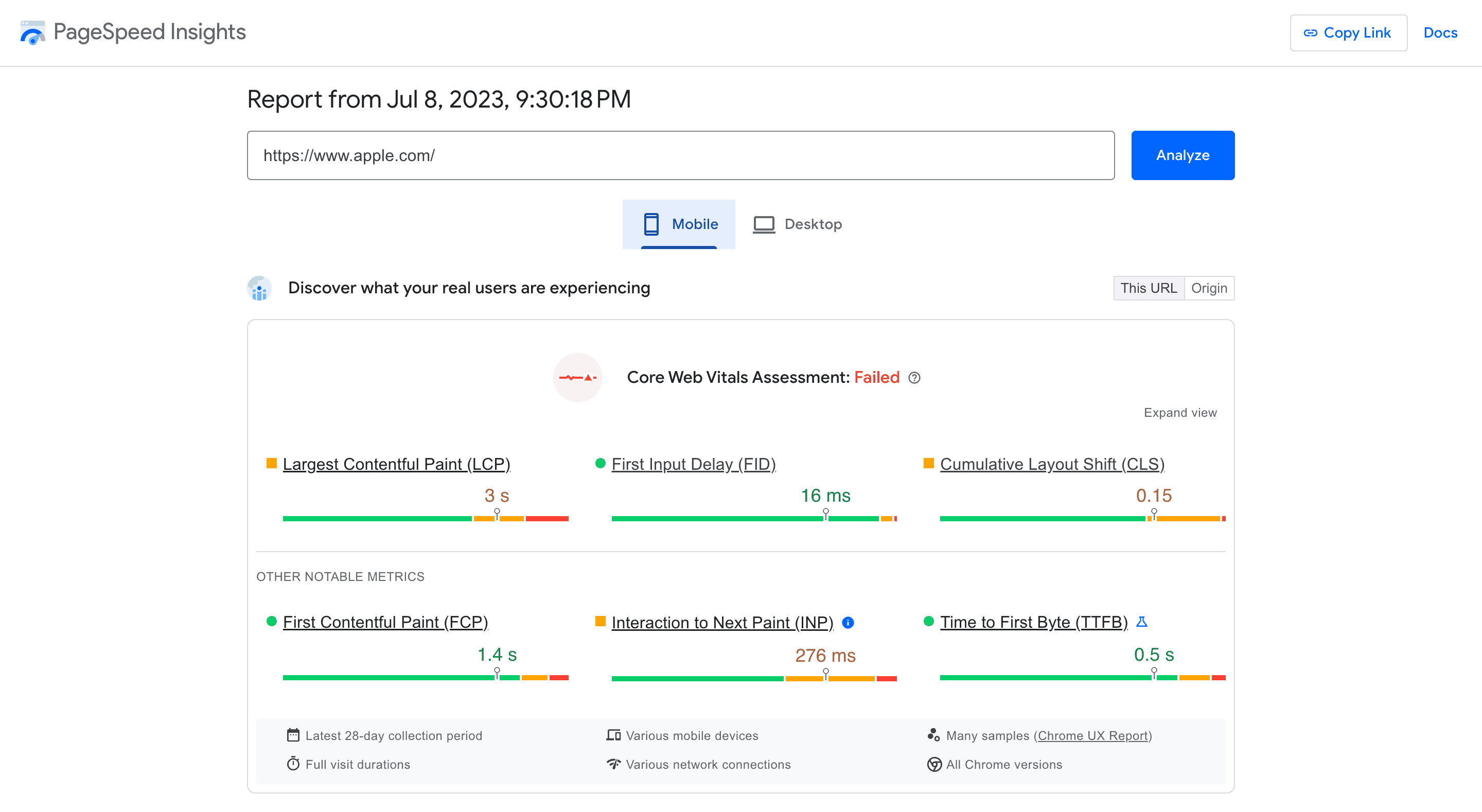
Task: Click the INP distribution bar
Action: click(x=754, y=679)
